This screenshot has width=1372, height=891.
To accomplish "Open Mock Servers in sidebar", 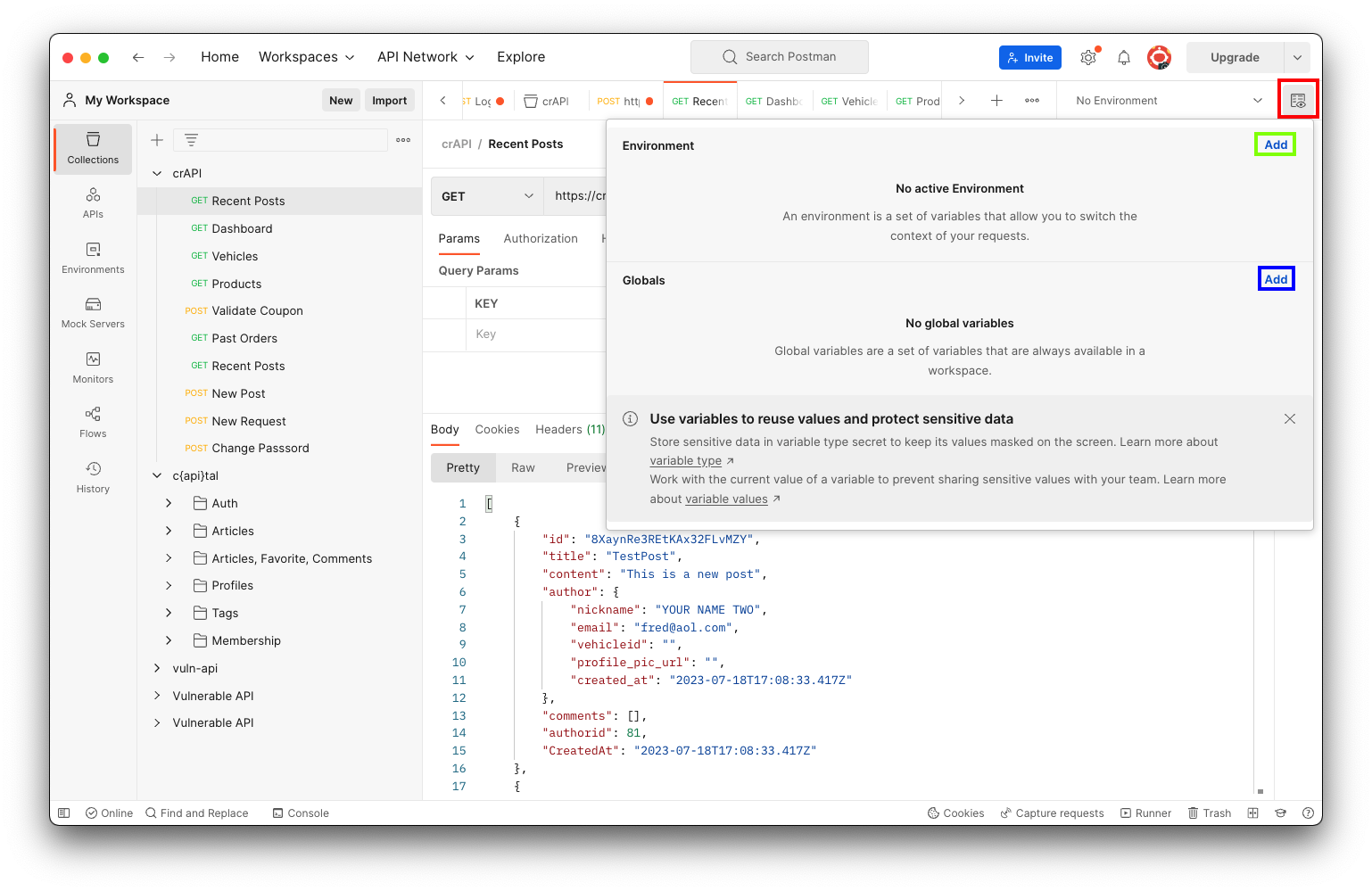I will [93, 313].
